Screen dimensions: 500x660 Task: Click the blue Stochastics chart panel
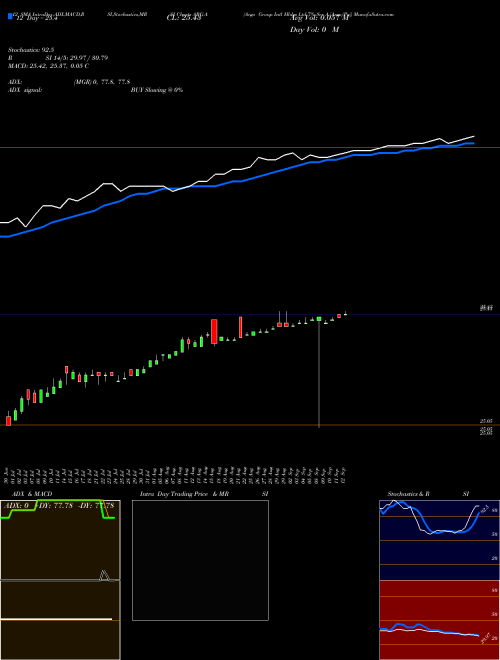439,540
